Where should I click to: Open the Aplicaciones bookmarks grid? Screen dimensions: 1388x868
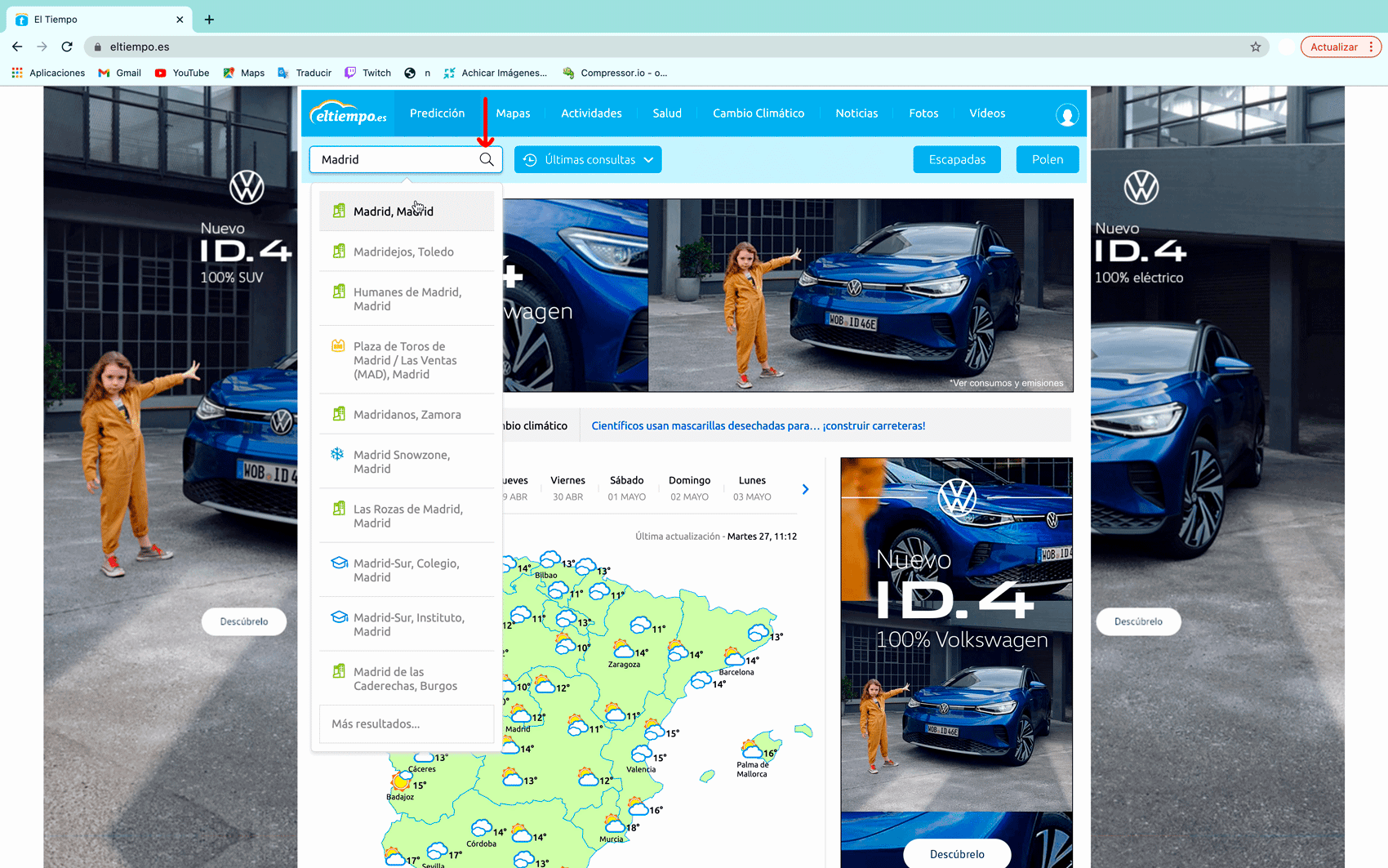coord(48,73)
